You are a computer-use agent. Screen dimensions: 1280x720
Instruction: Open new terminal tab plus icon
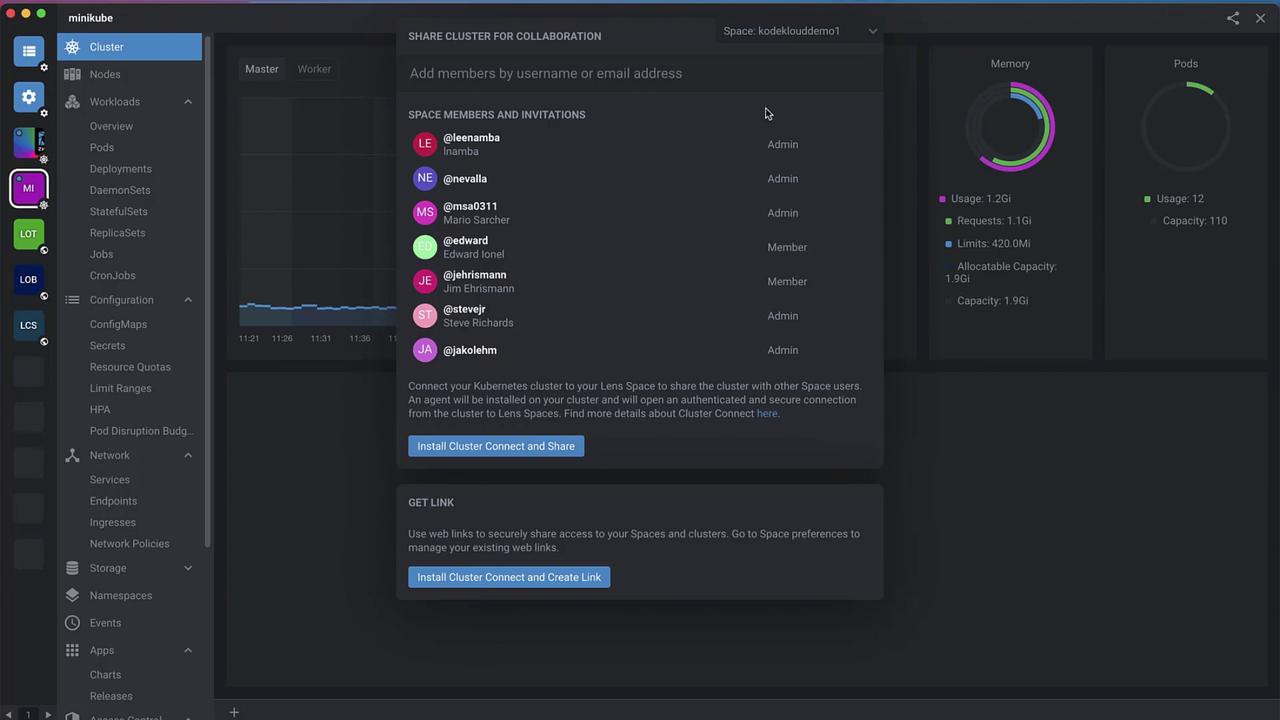pos(234,712)
